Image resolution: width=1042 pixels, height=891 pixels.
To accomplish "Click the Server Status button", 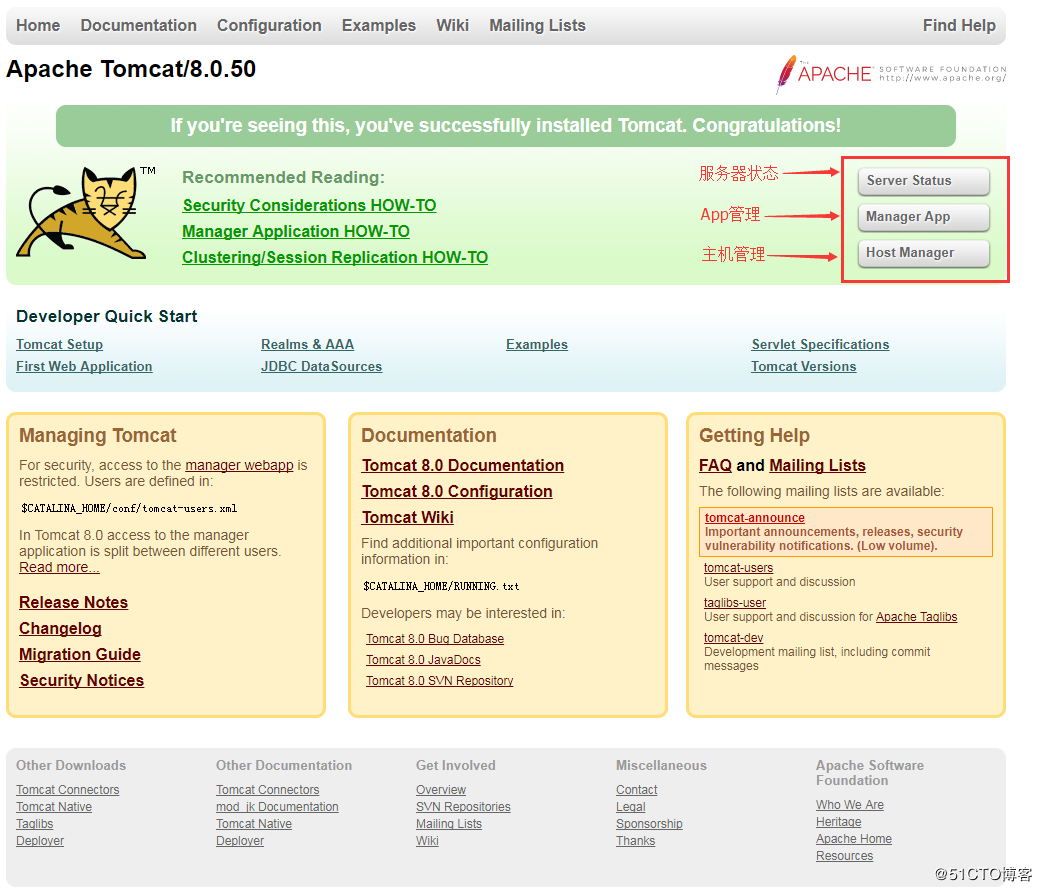I will 923,181.
